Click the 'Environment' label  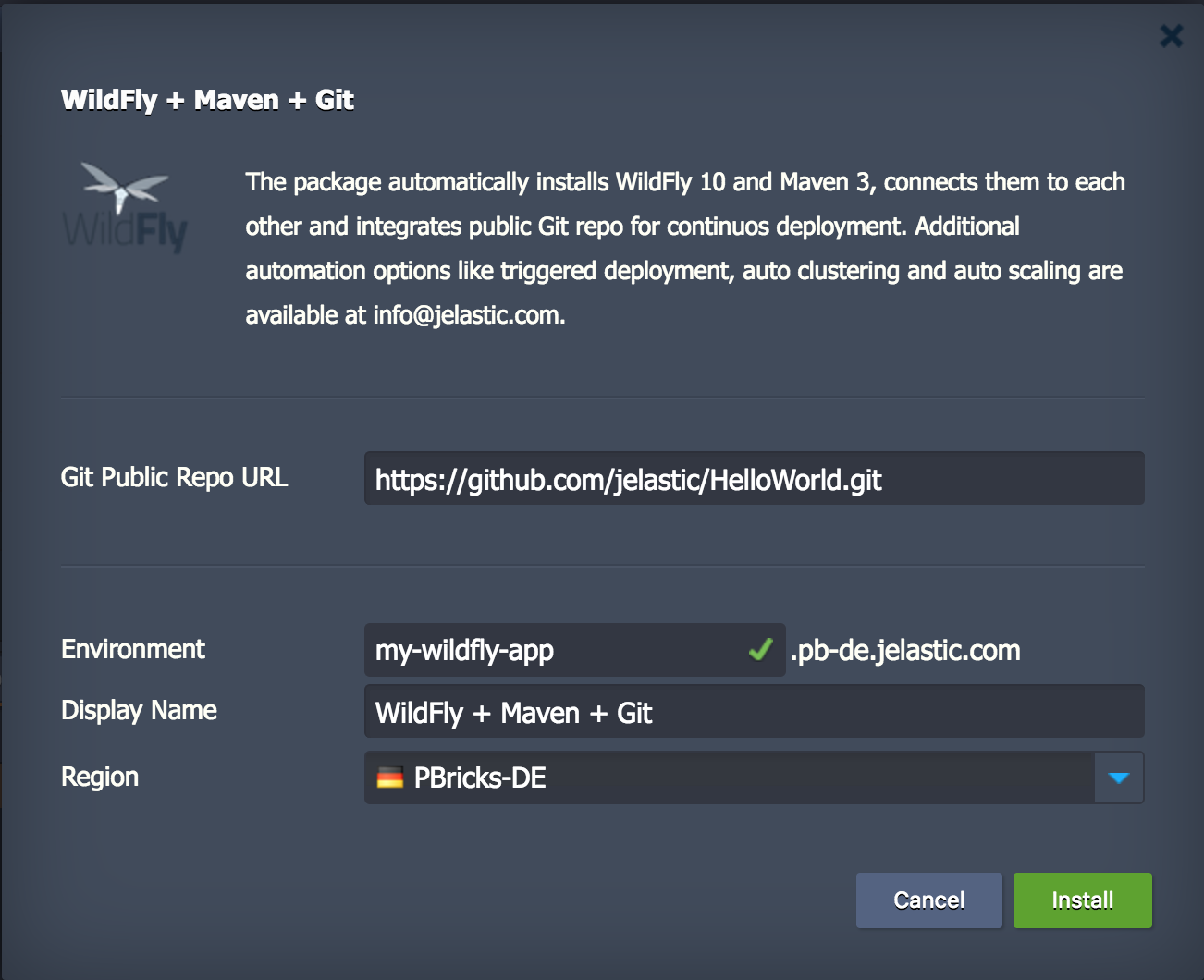tap(133, 649)
